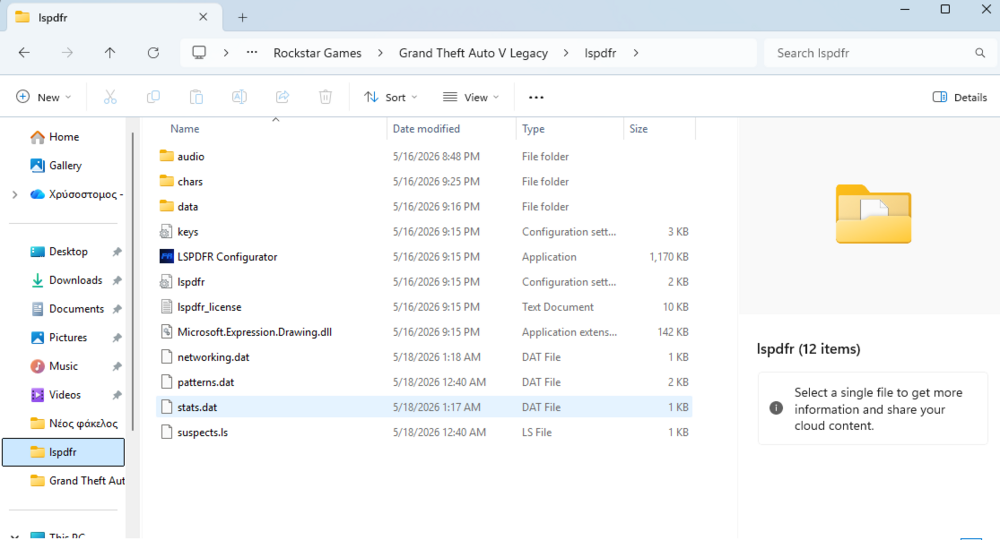Open the Sort dropdown menu
Screen dimensions: 1000x540
[x=391, y=97]
